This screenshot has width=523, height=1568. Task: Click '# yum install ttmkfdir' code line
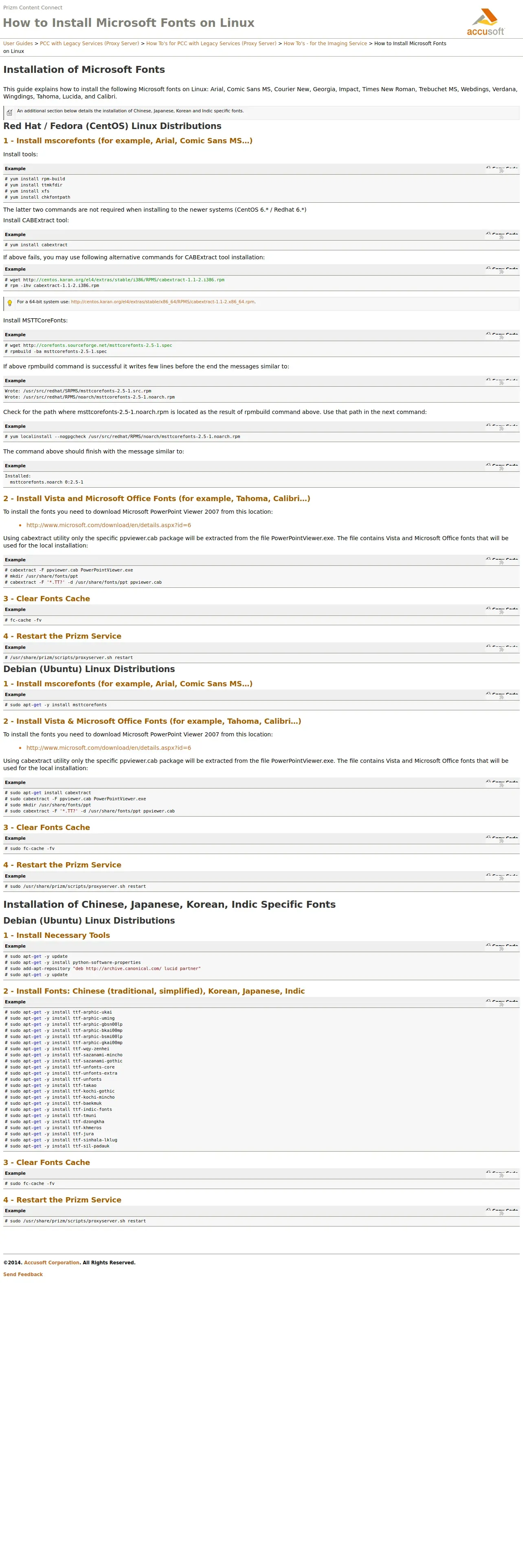(x=33, y=185)
